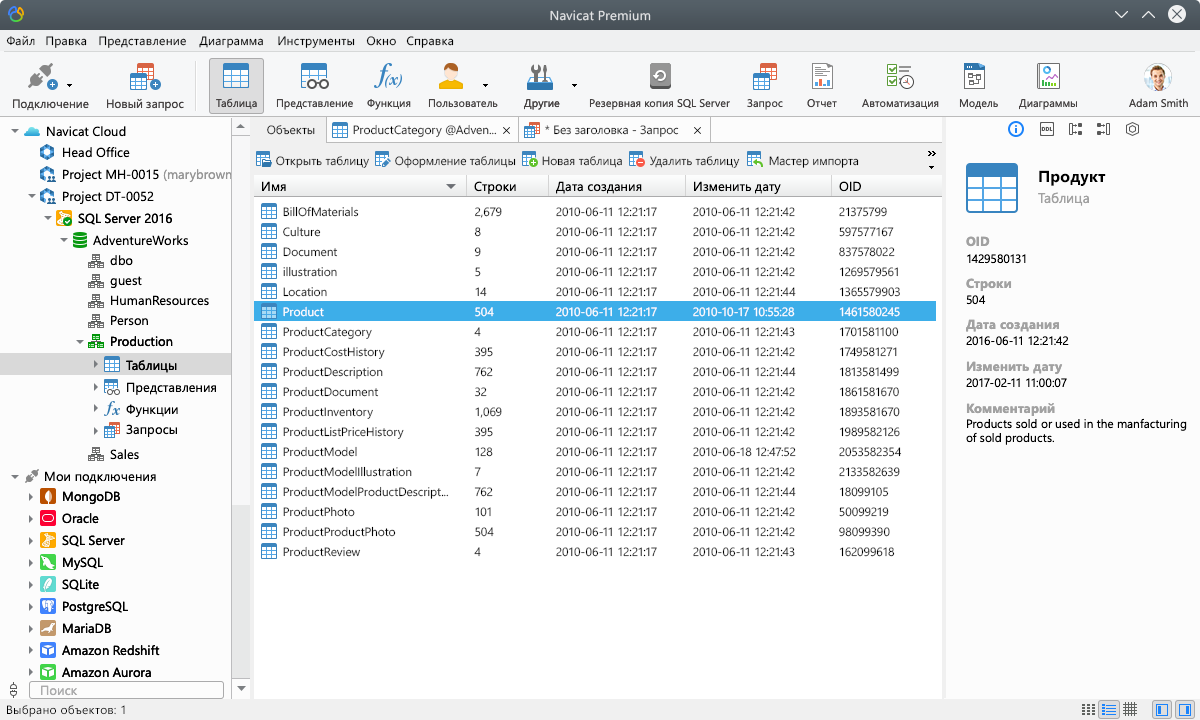Collapse the SQL Server 2016 node
The height and width of the screenshot is (720, 1200).
click(x=46, y=218)
